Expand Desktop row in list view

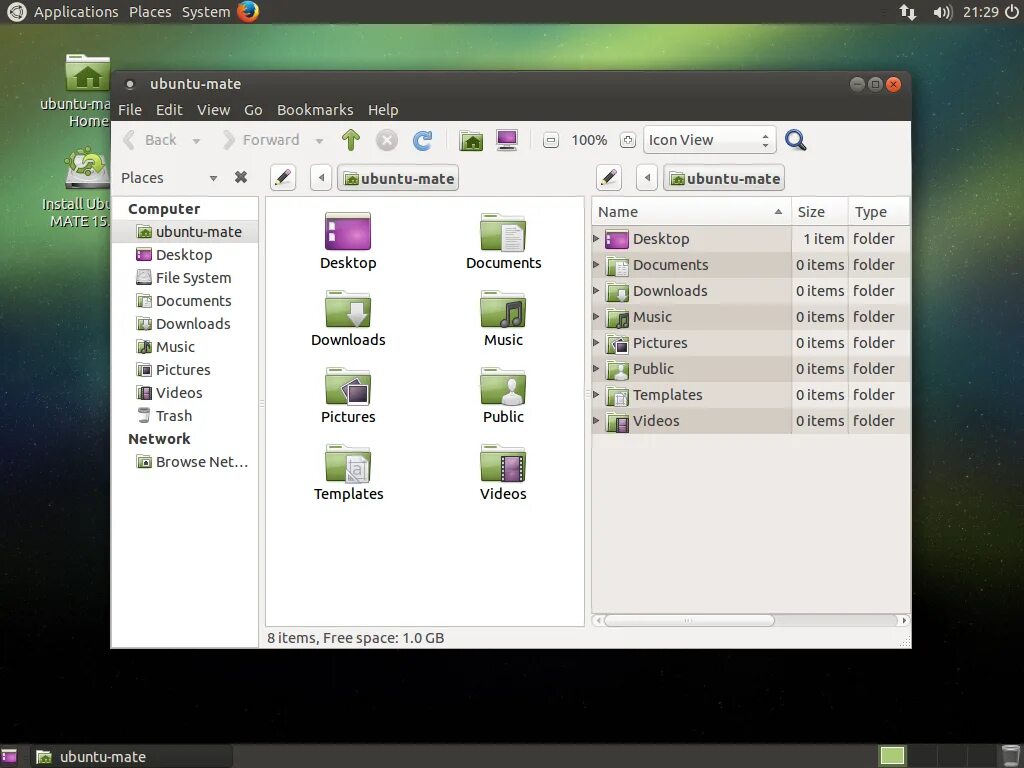click(596, 238)
